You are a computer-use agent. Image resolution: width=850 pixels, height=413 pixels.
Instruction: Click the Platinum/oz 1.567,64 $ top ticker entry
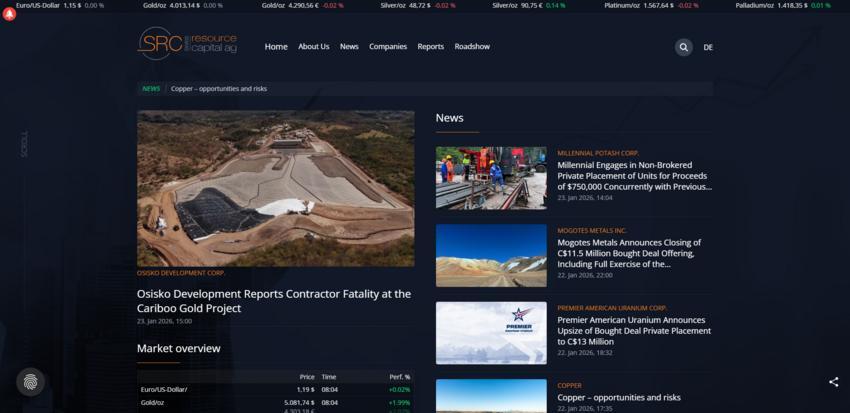tap(652, 5)
